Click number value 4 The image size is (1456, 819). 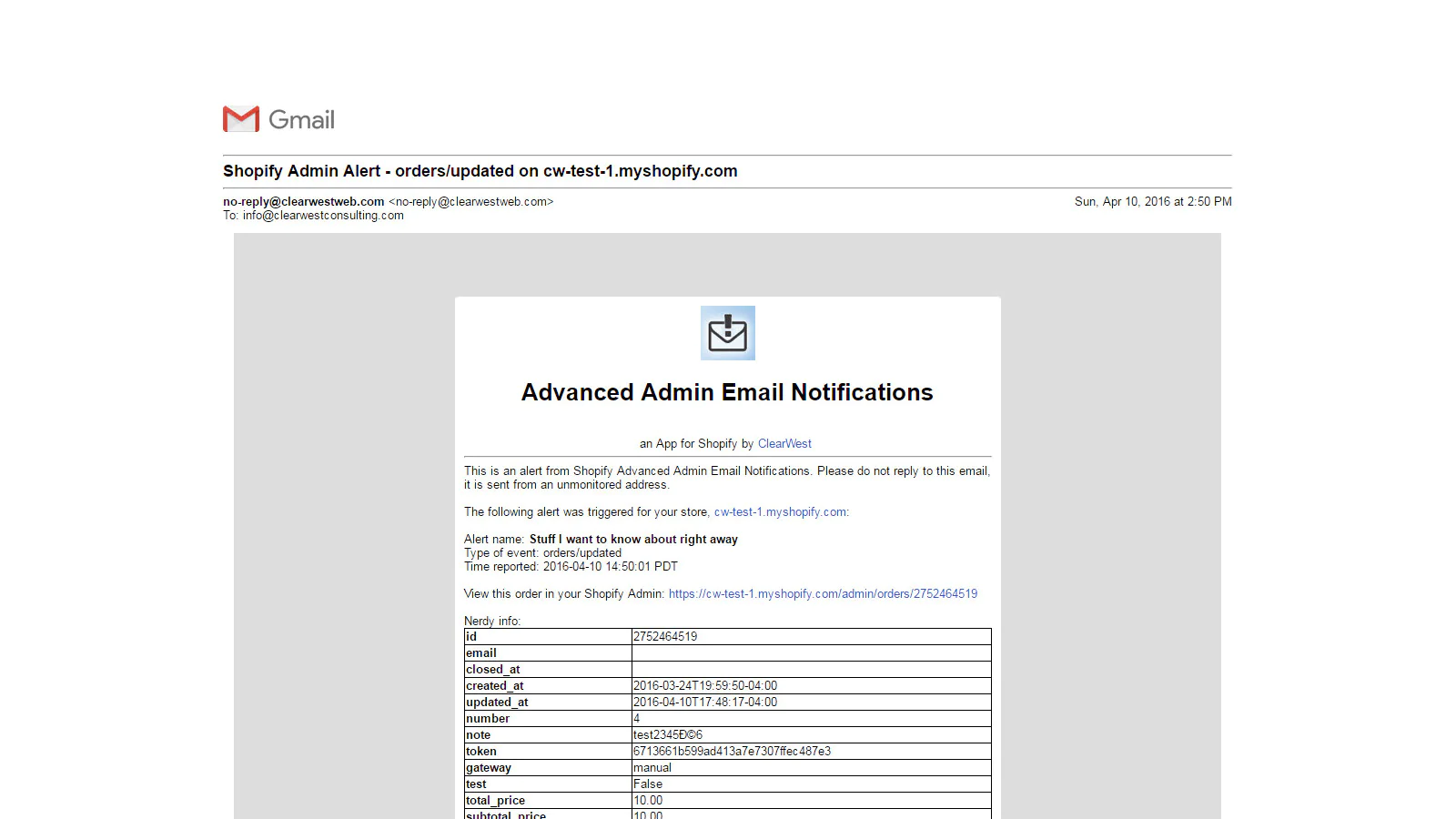(637, 719)
